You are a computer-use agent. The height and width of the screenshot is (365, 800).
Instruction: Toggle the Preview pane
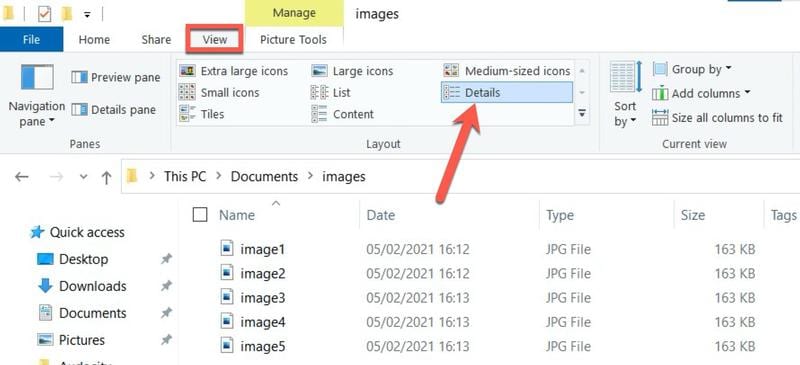pyautogui.click(x=116, y=78)
